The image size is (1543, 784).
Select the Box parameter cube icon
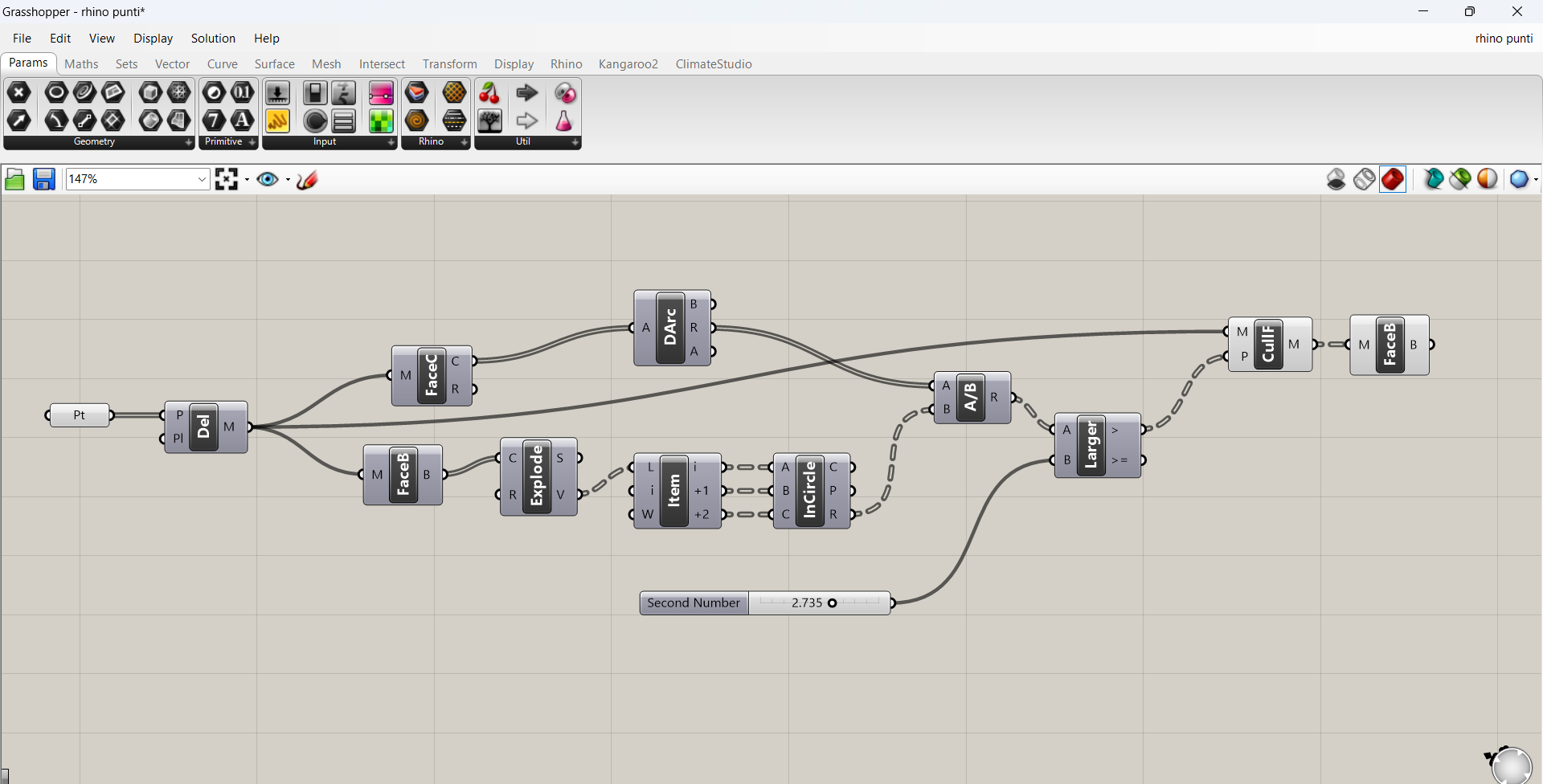point(150,92)
